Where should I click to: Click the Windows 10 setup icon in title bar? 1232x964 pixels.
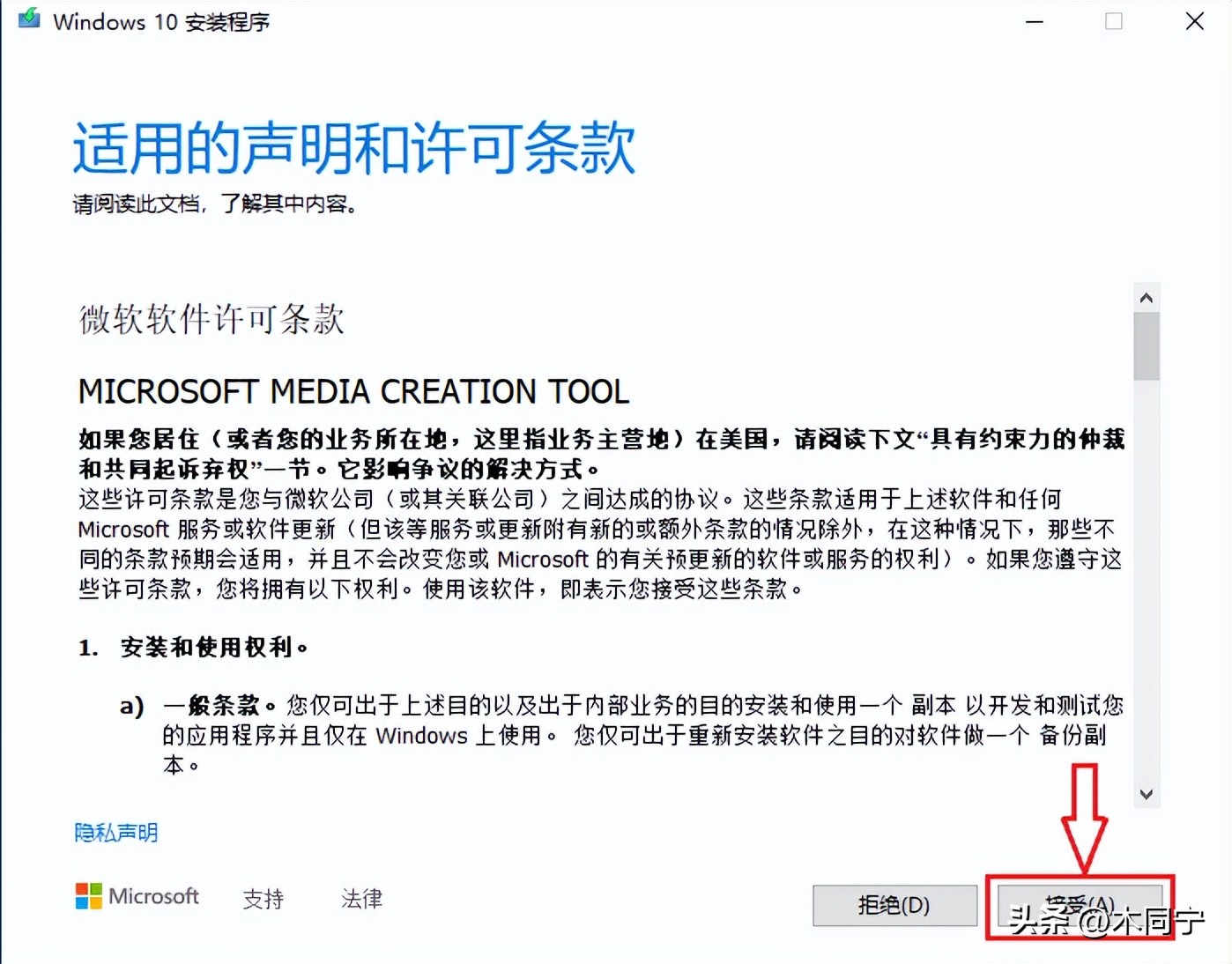[x=27, y=19]
